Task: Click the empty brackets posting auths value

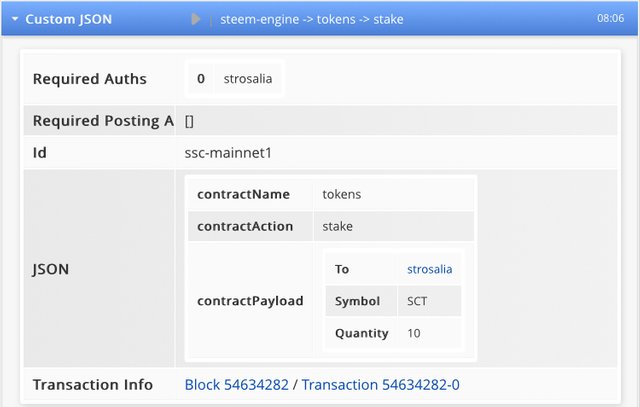Action: 189,121
